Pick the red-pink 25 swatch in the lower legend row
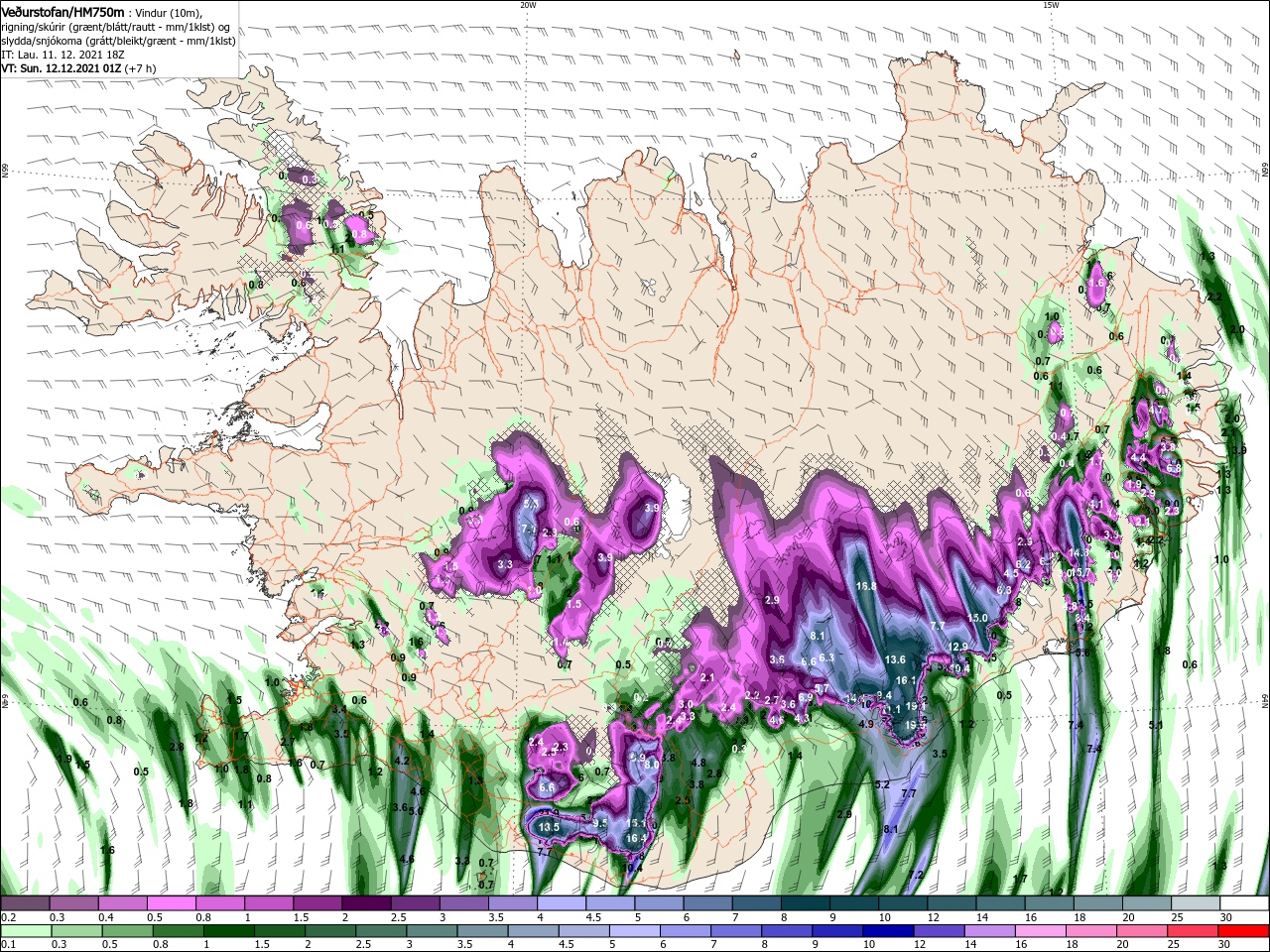1270x952 pixels. 1194,930
